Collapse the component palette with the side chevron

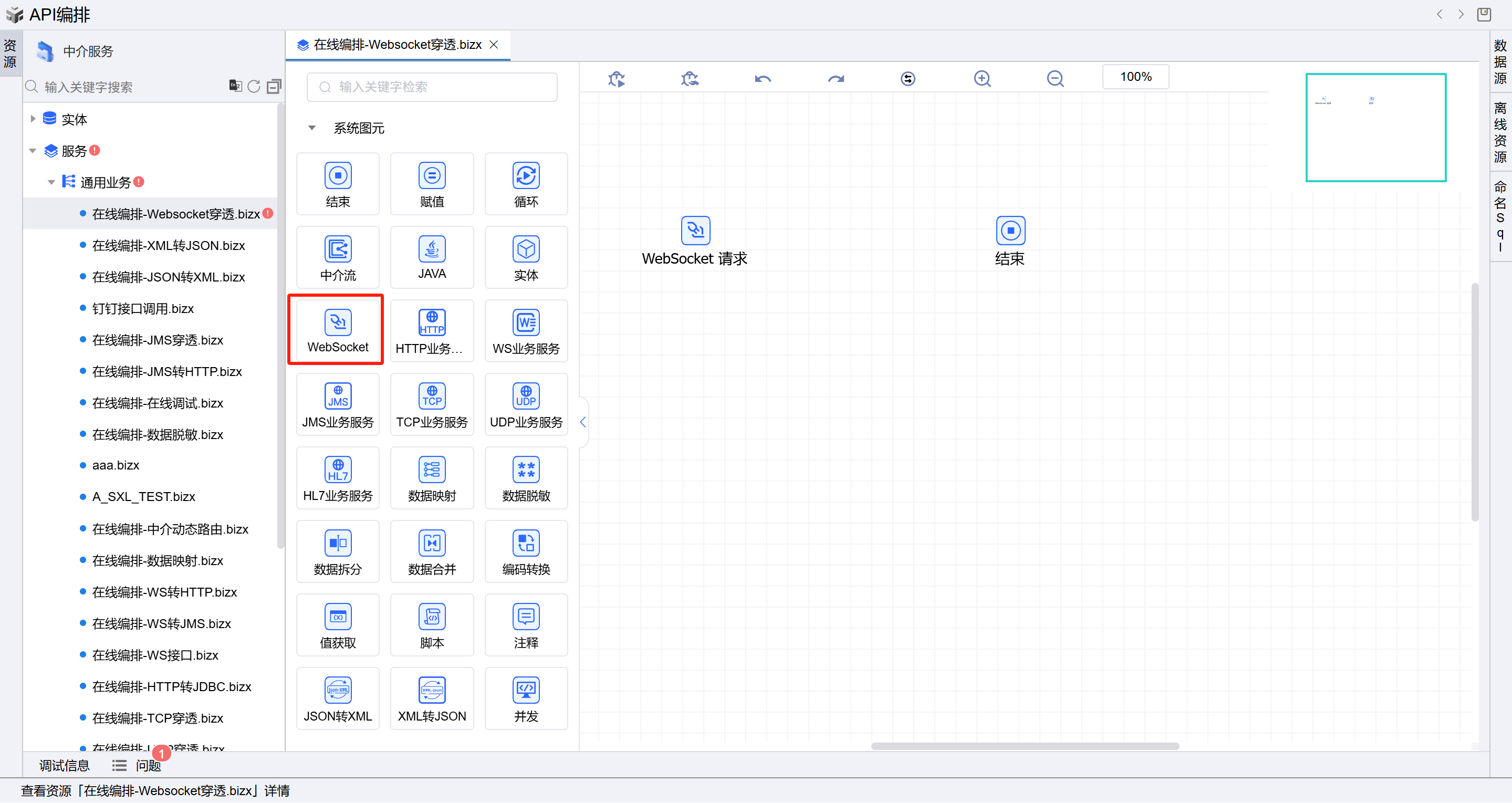[582, 422]
